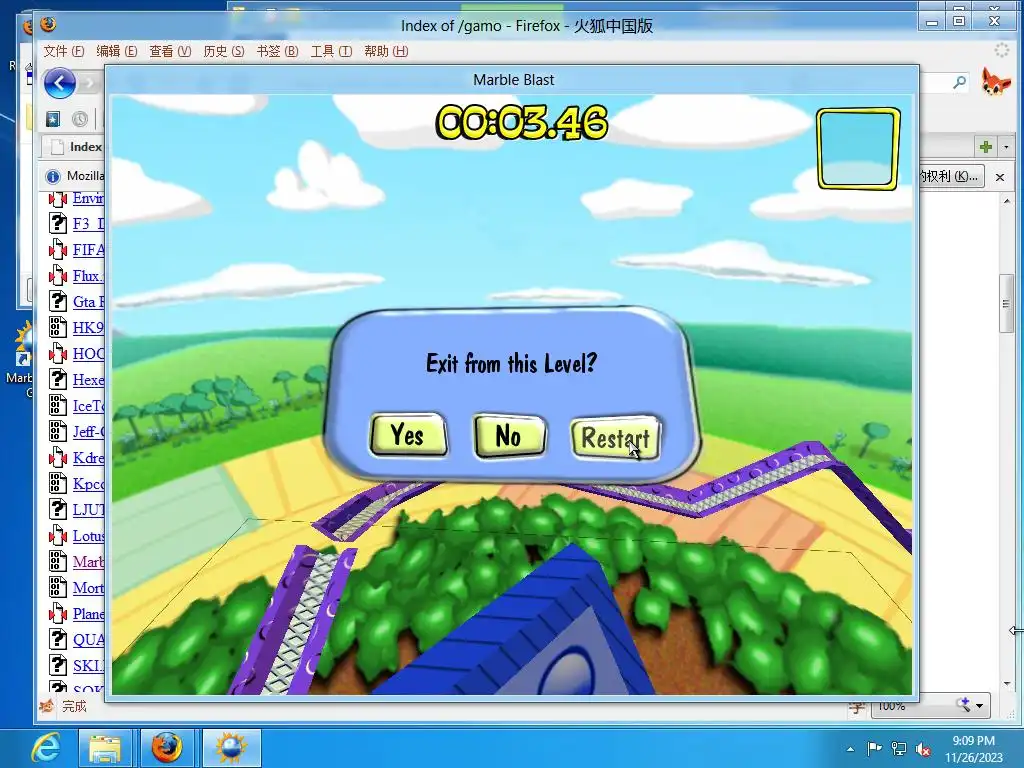Open the FIFA file link
The width and height of the screenshot is (1024, 768).
(88, 250)
